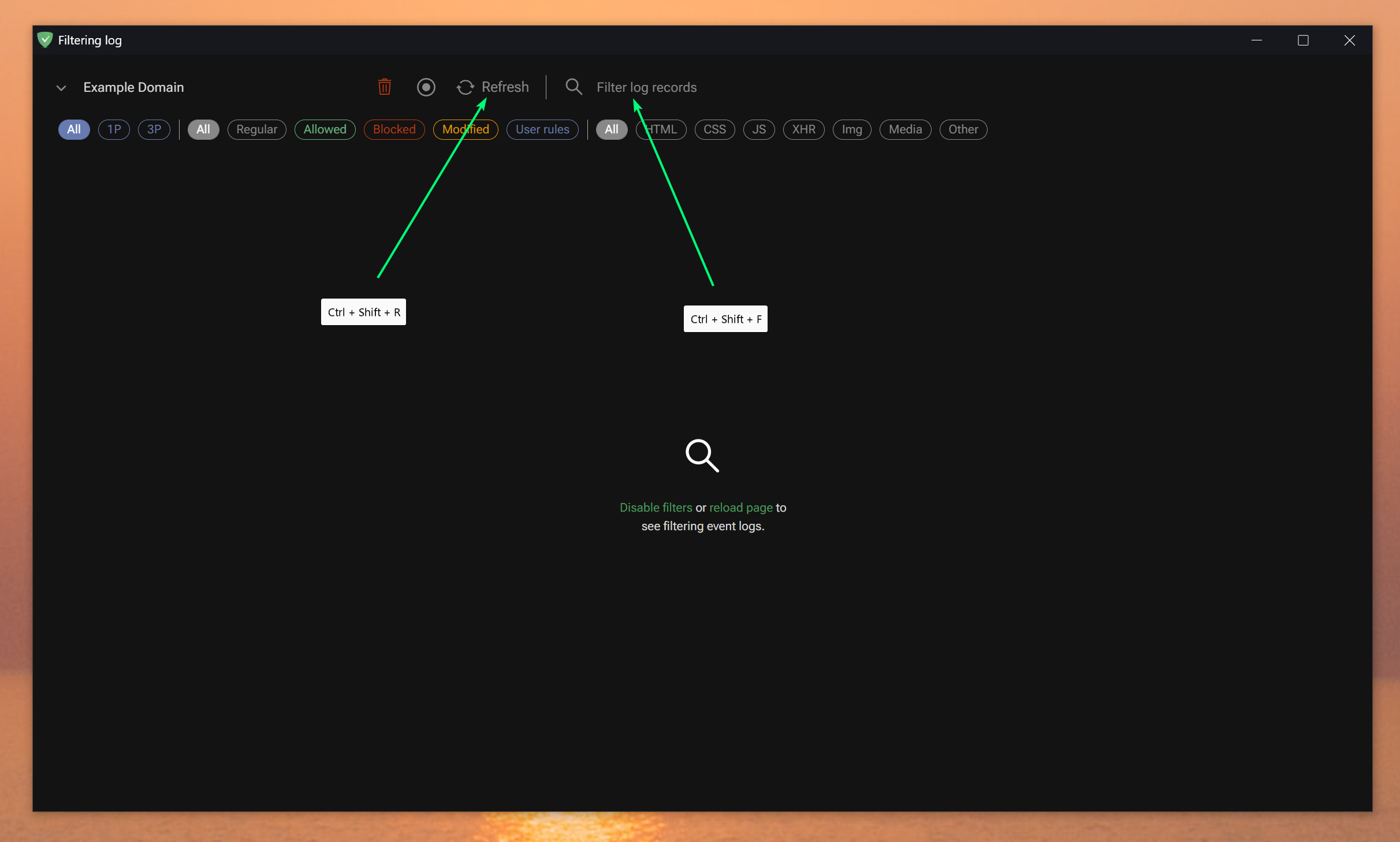Toggle the 3P third-party filter
The image size is (1400, 842).
pos(154,129)
